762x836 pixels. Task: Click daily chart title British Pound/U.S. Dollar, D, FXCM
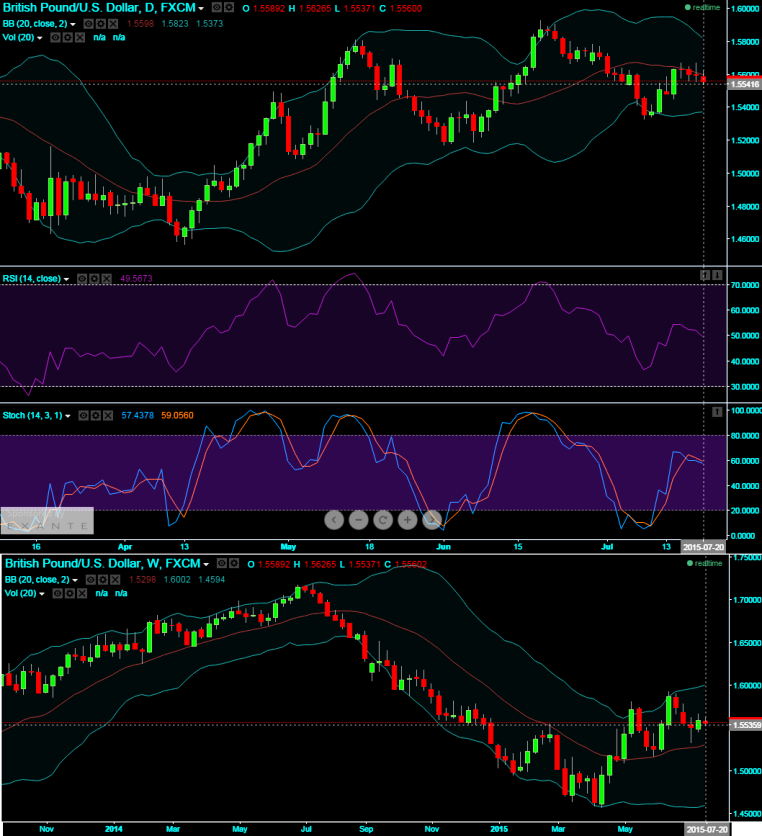[x=99, y=8]
